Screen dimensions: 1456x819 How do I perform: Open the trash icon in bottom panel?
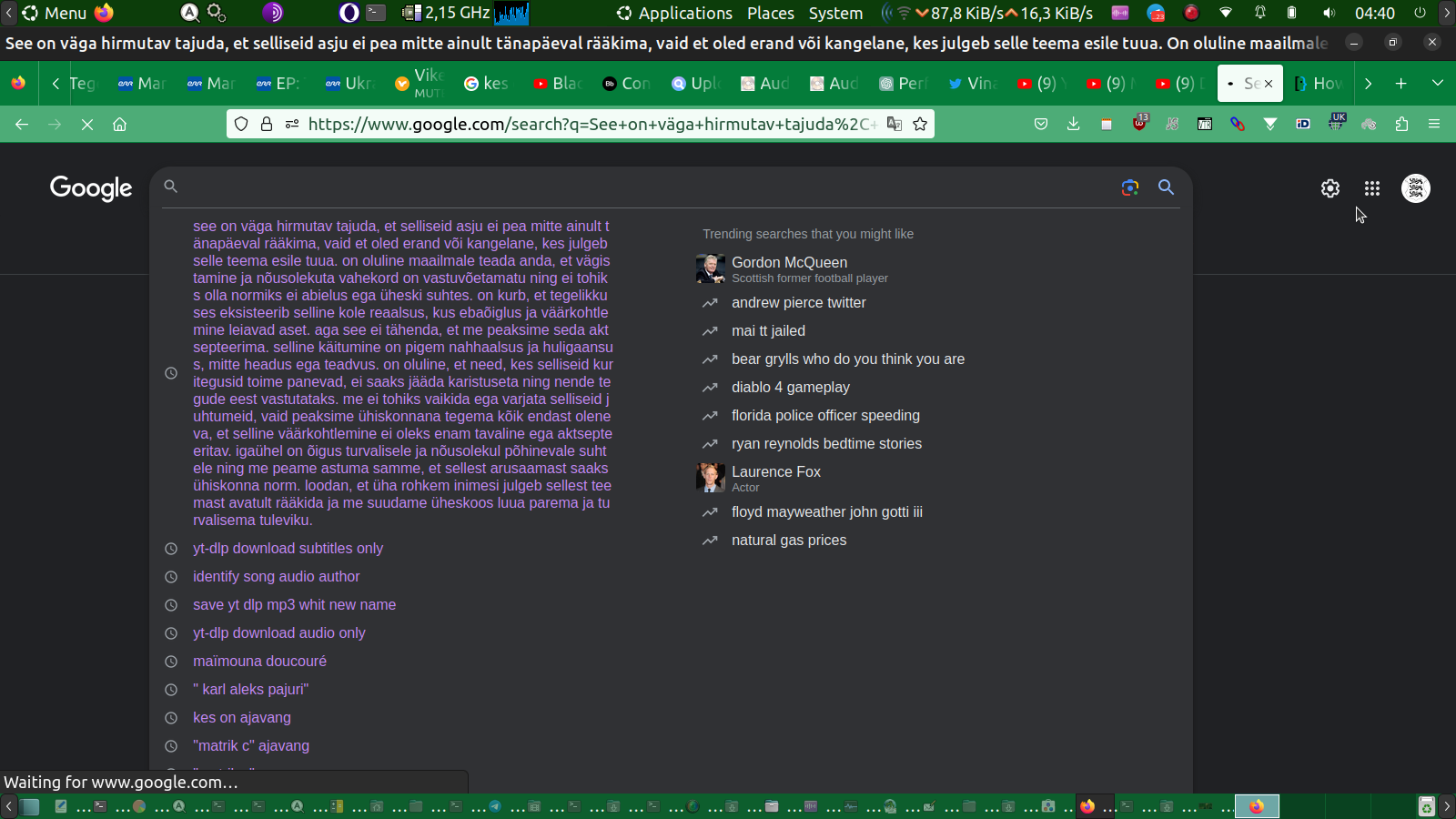(x=1427, y=806)
